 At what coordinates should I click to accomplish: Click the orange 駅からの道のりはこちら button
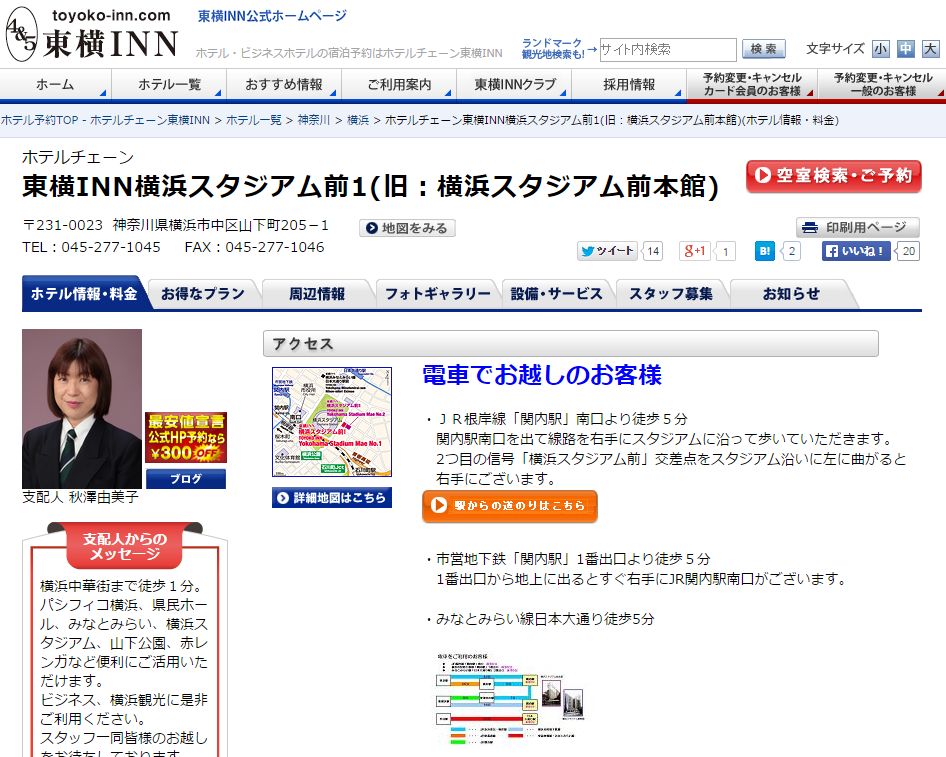[510, 505]
